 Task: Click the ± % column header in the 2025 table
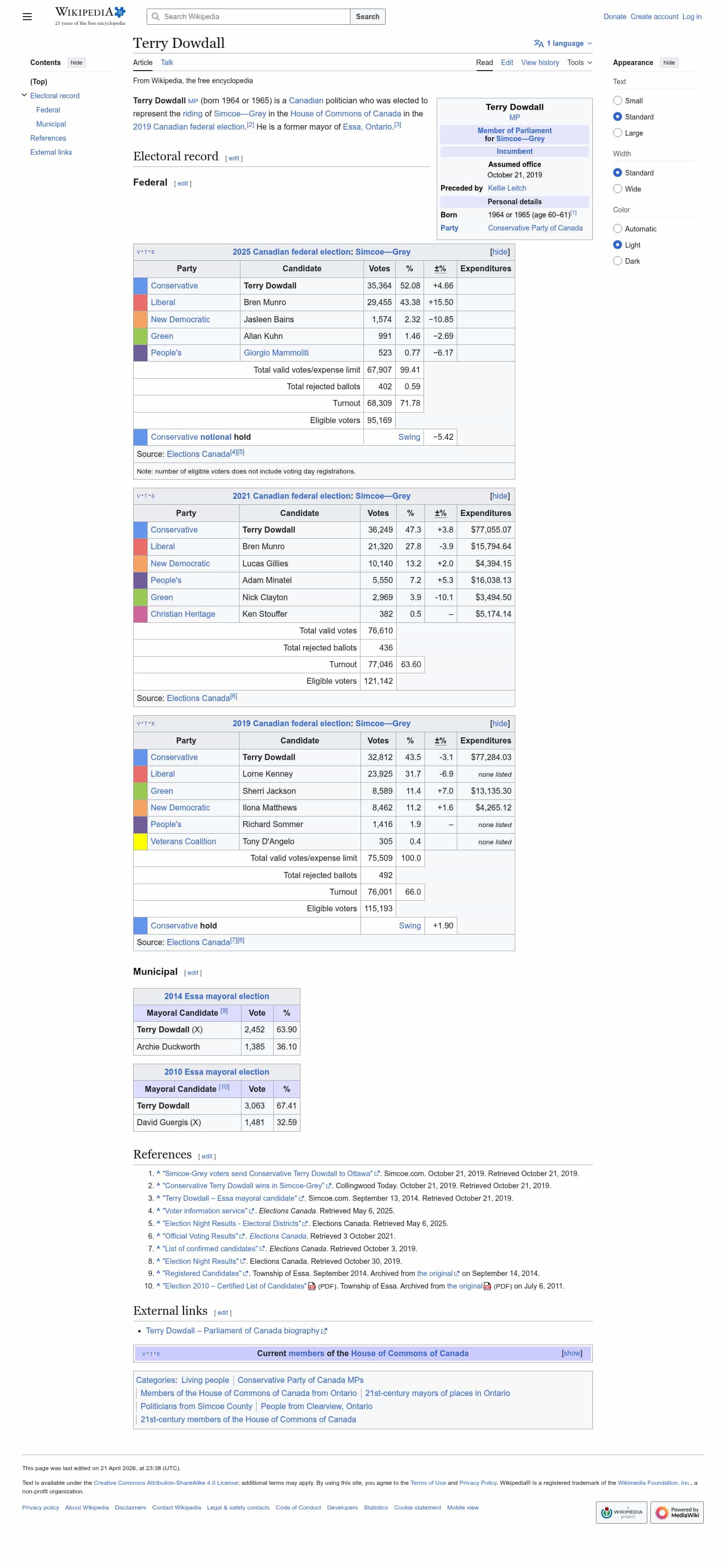click(439, 268)
